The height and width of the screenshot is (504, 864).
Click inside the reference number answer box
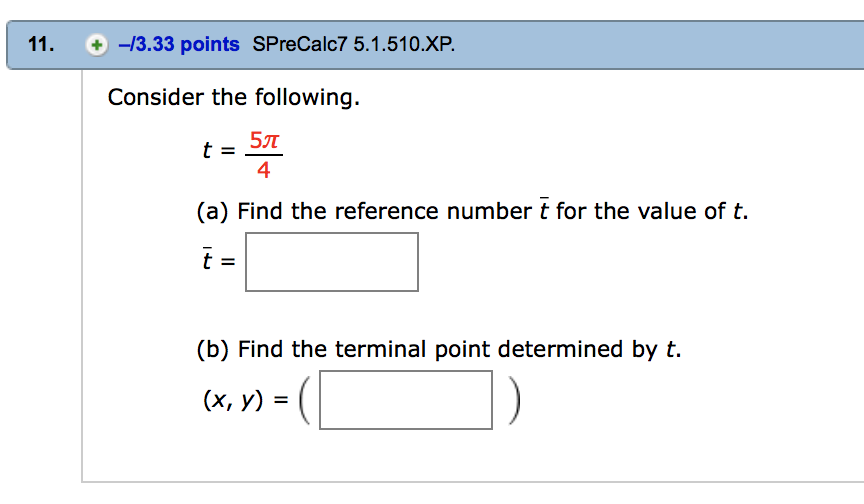332,262
